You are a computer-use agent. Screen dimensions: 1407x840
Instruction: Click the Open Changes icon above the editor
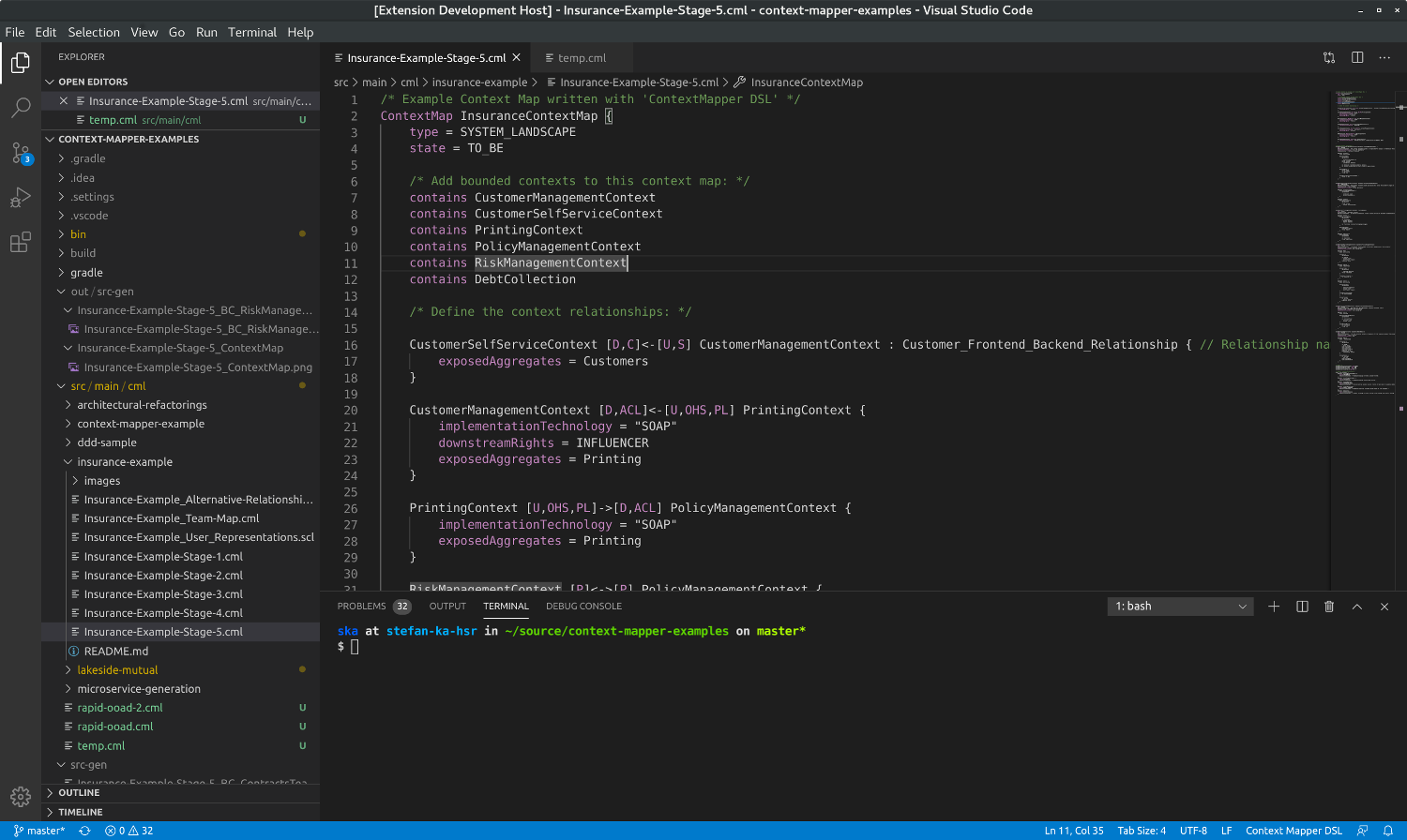click(x=1328, y=57)
